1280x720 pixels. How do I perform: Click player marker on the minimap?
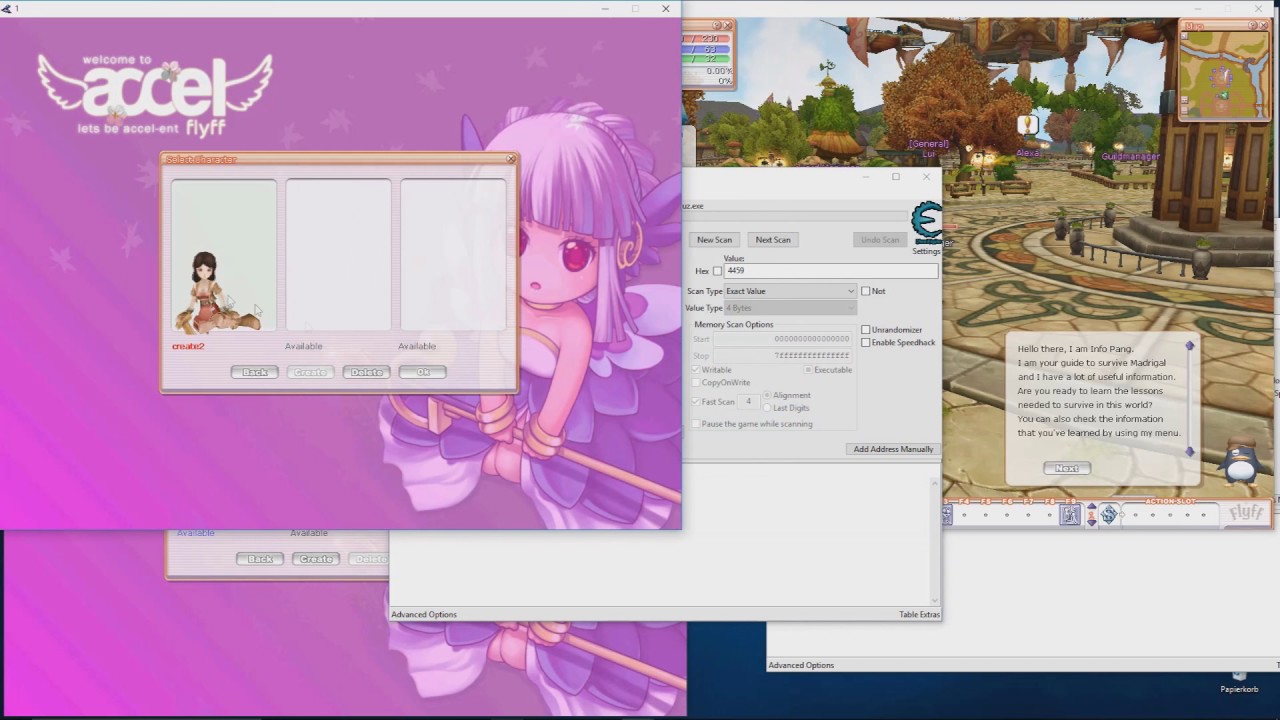1223,94
